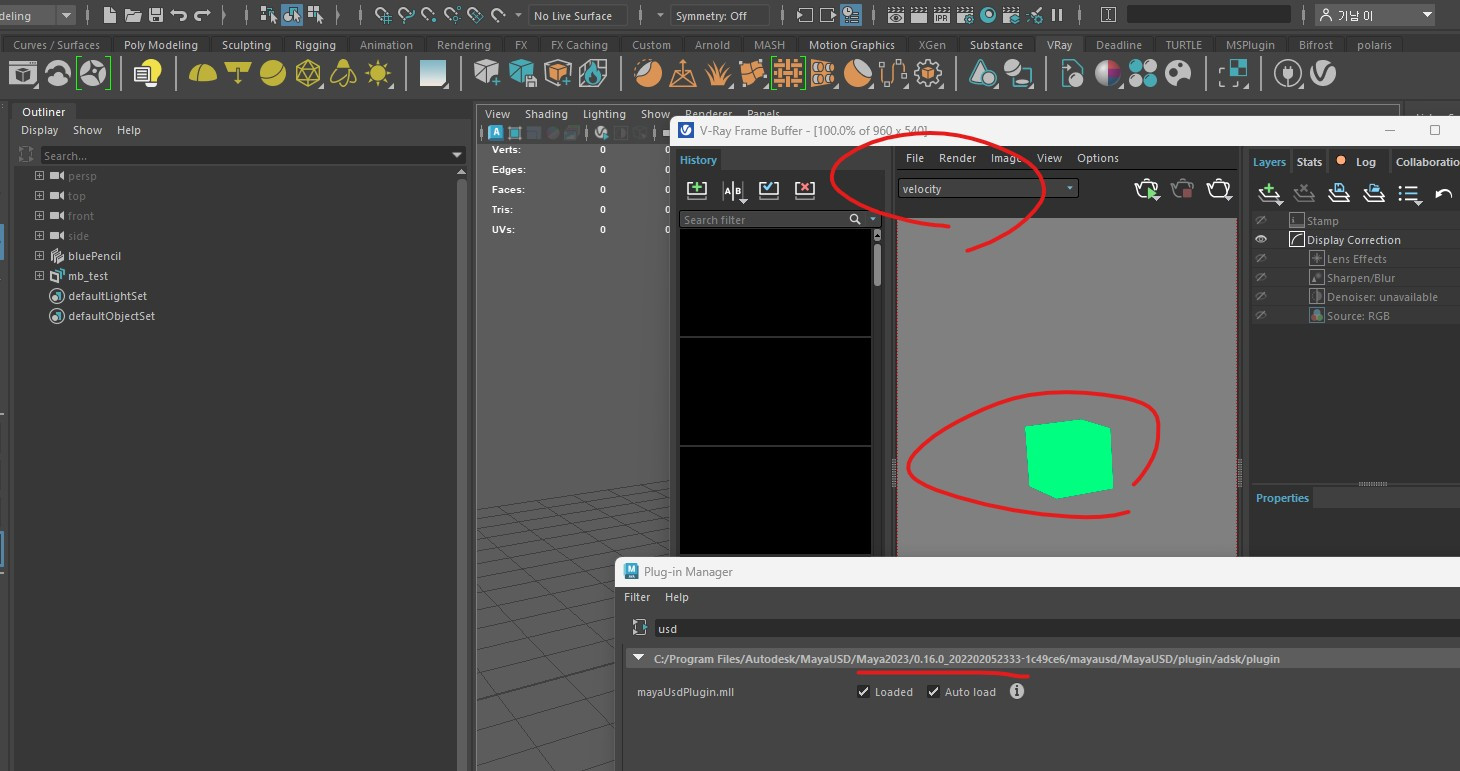Pause Viewport 2.0 update button
1460x771 pixels.
coord(1056,15)
